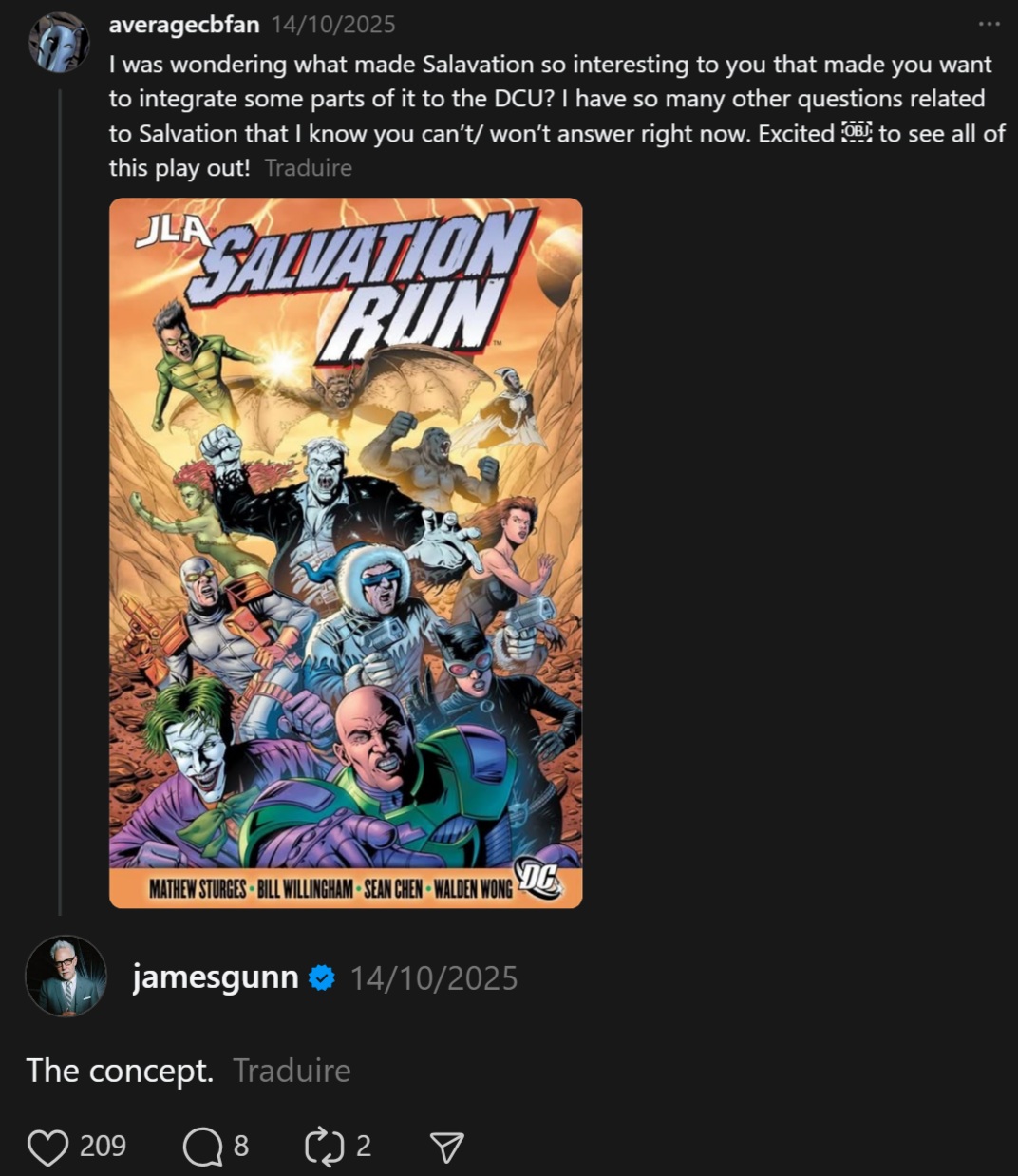Click the reply text "The concept."
The width and height of the screenshot is (1018, 1176).
click(119, 1071)
